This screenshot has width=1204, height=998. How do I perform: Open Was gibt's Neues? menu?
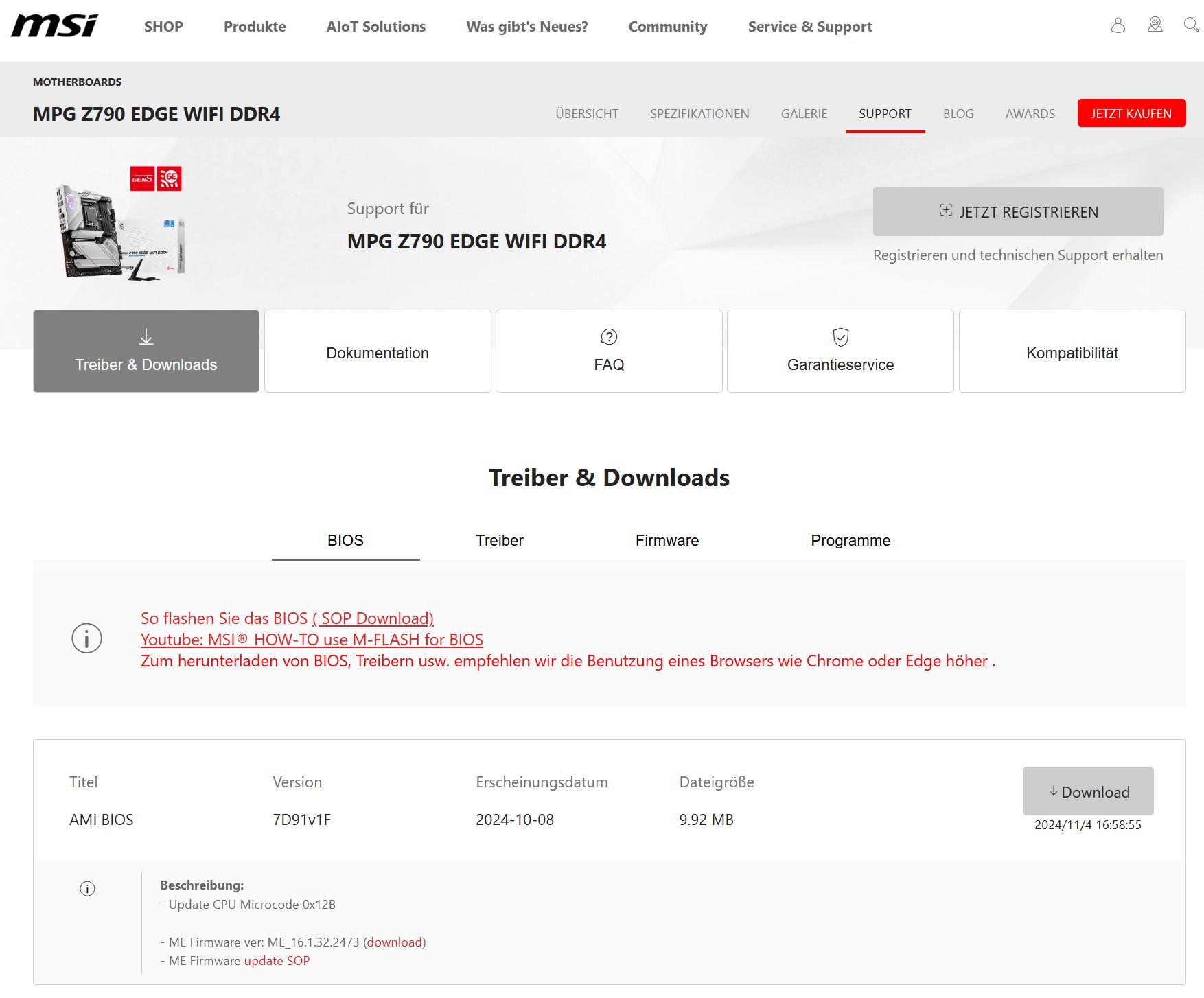(527, 27)
